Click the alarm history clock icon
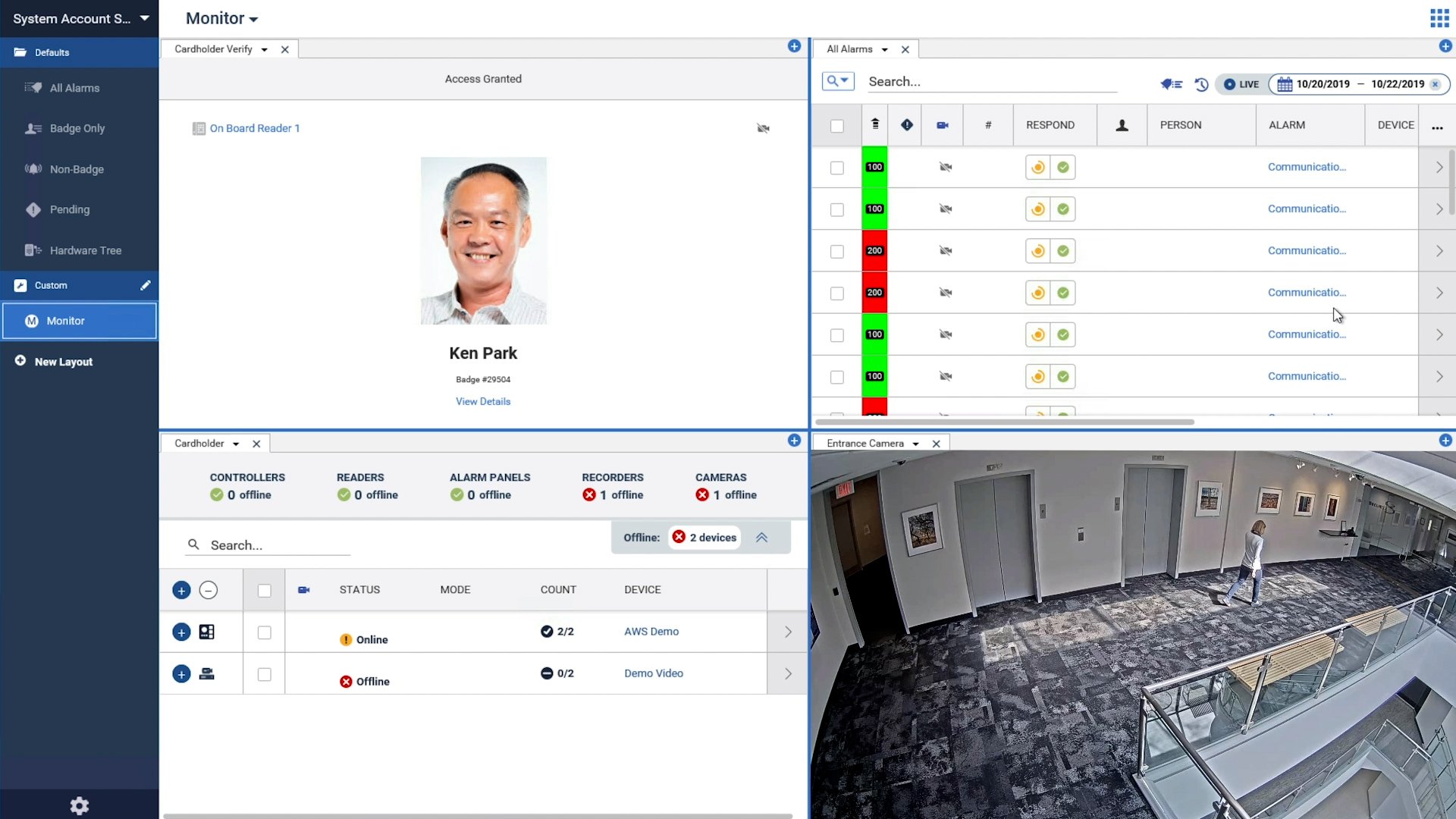 pos(1201,84)
